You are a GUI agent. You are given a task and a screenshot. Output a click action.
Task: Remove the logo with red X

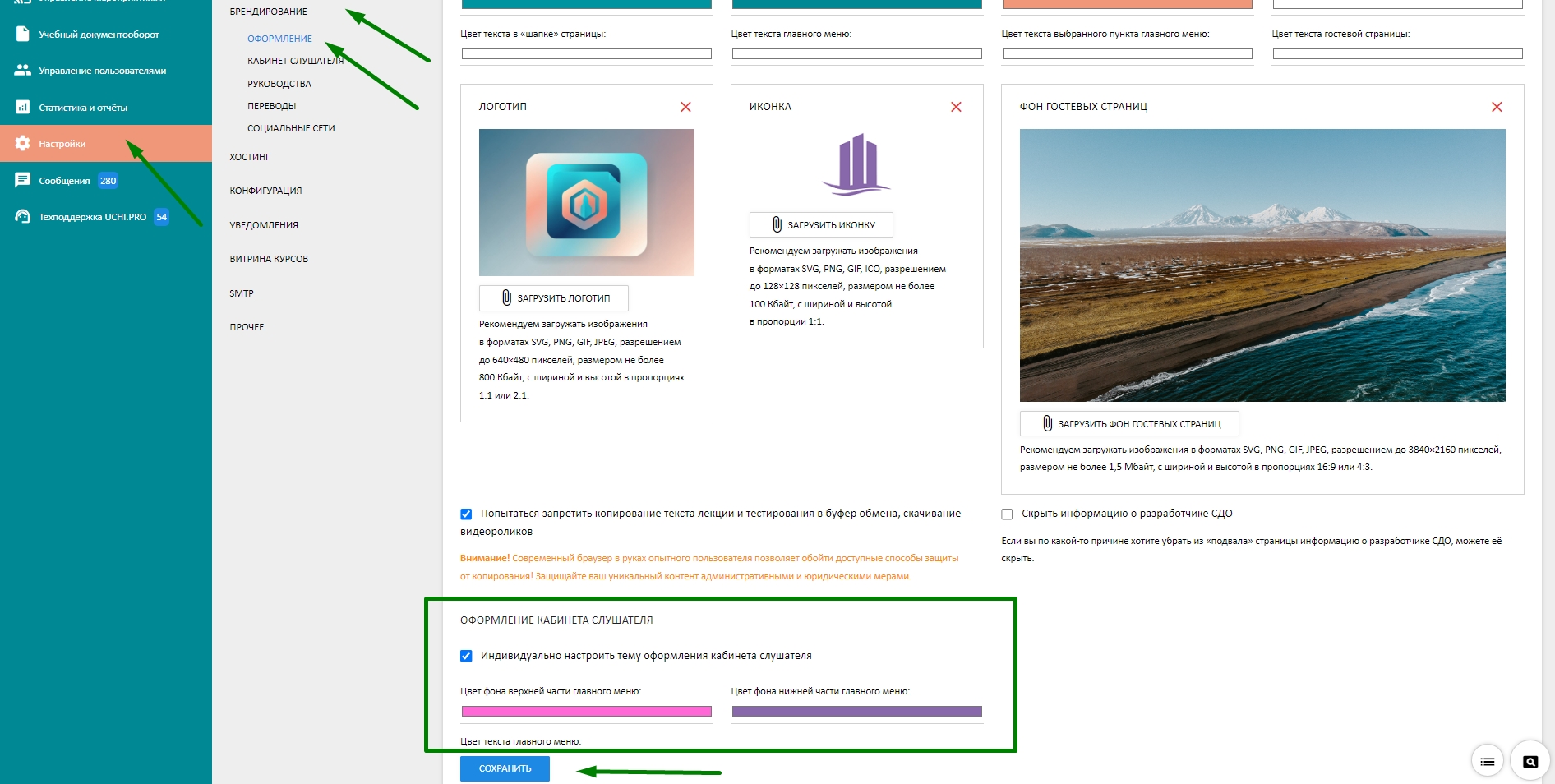pyautogui.click(x=685, y=107)
